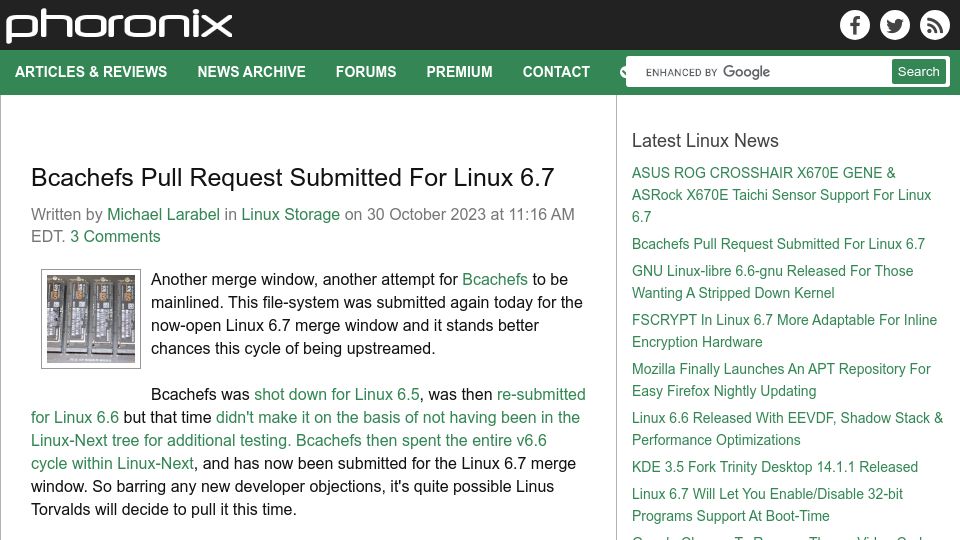Open ASUS ROG CROSSHAIR X670E news link

click(x=781, y=195)
